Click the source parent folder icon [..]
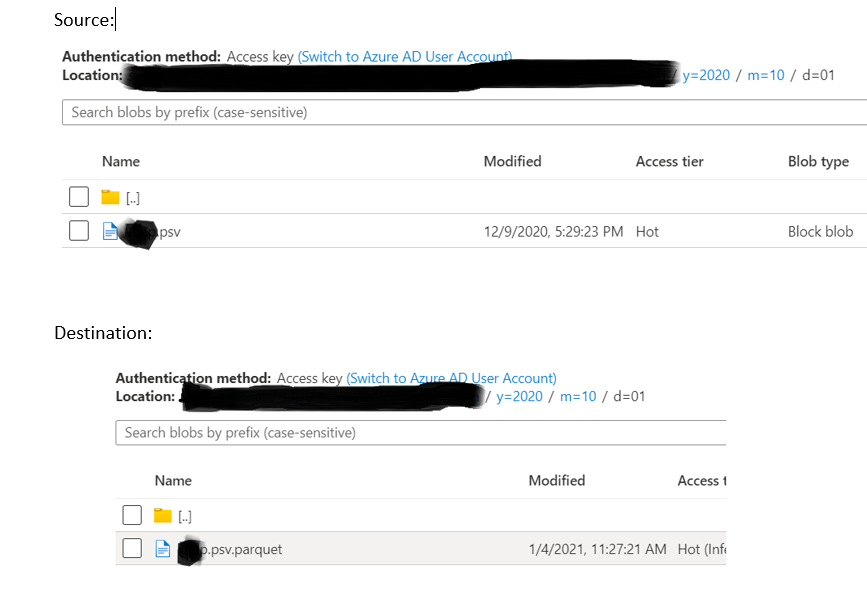The image size is (867, 590). 110,196
